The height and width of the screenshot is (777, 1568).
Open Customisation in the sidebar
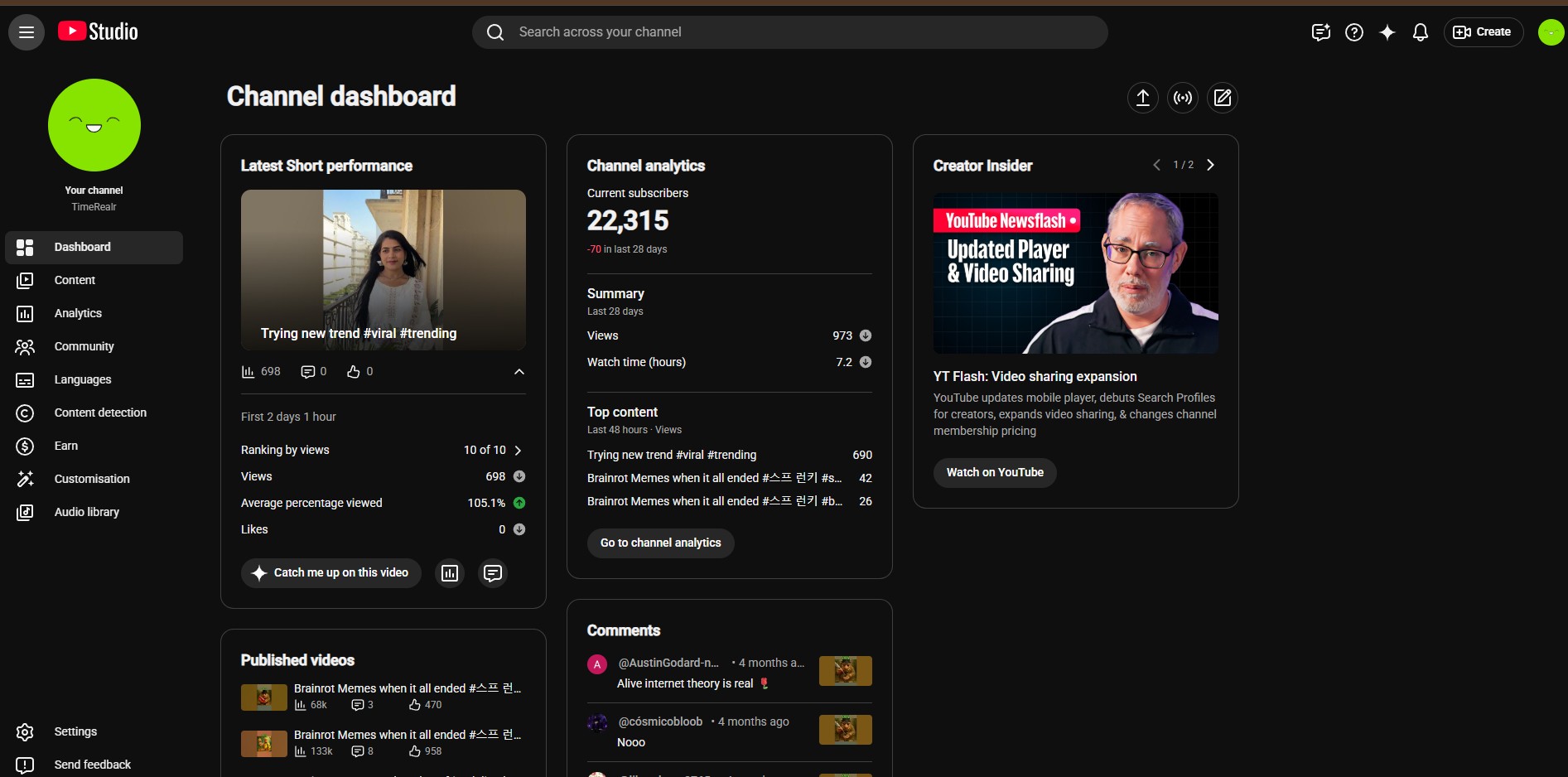[94, 480]
